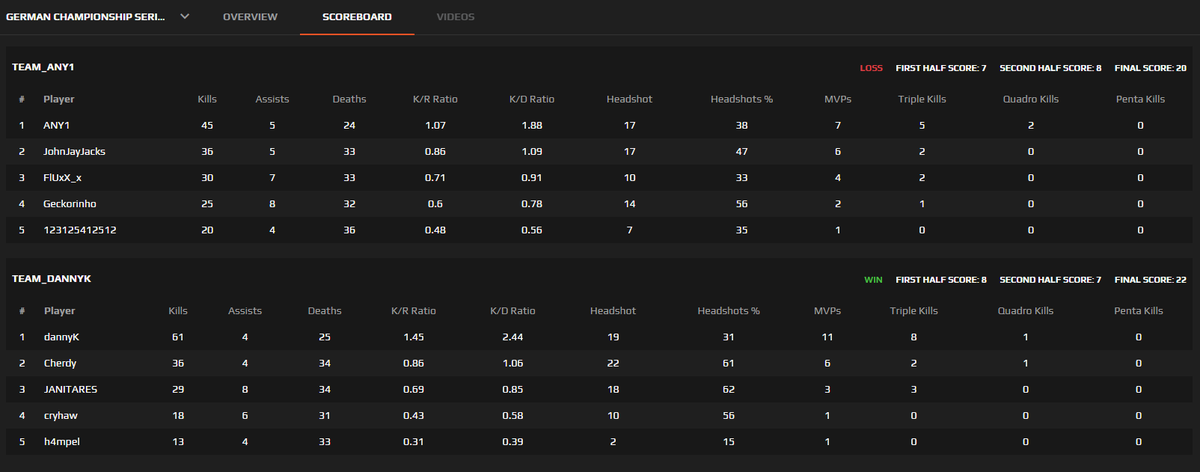This screenshot has height=472, width=1200.
Task: Click TEAM_ANY1's First Half Score: 7
Action: (x=941, y=68)
